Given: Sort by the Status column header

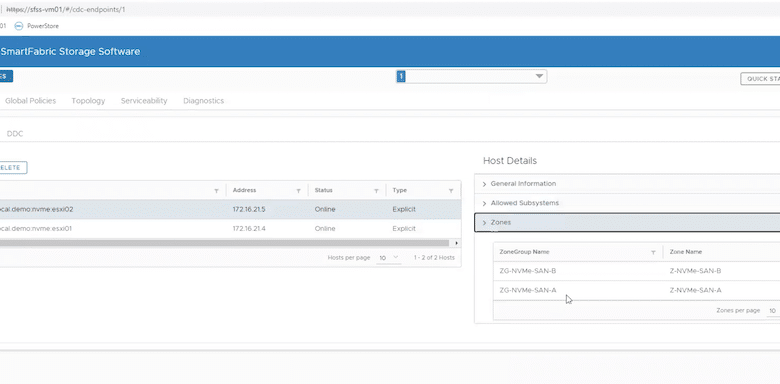Looking at the screenshot, I should click(x=323, y=190).
